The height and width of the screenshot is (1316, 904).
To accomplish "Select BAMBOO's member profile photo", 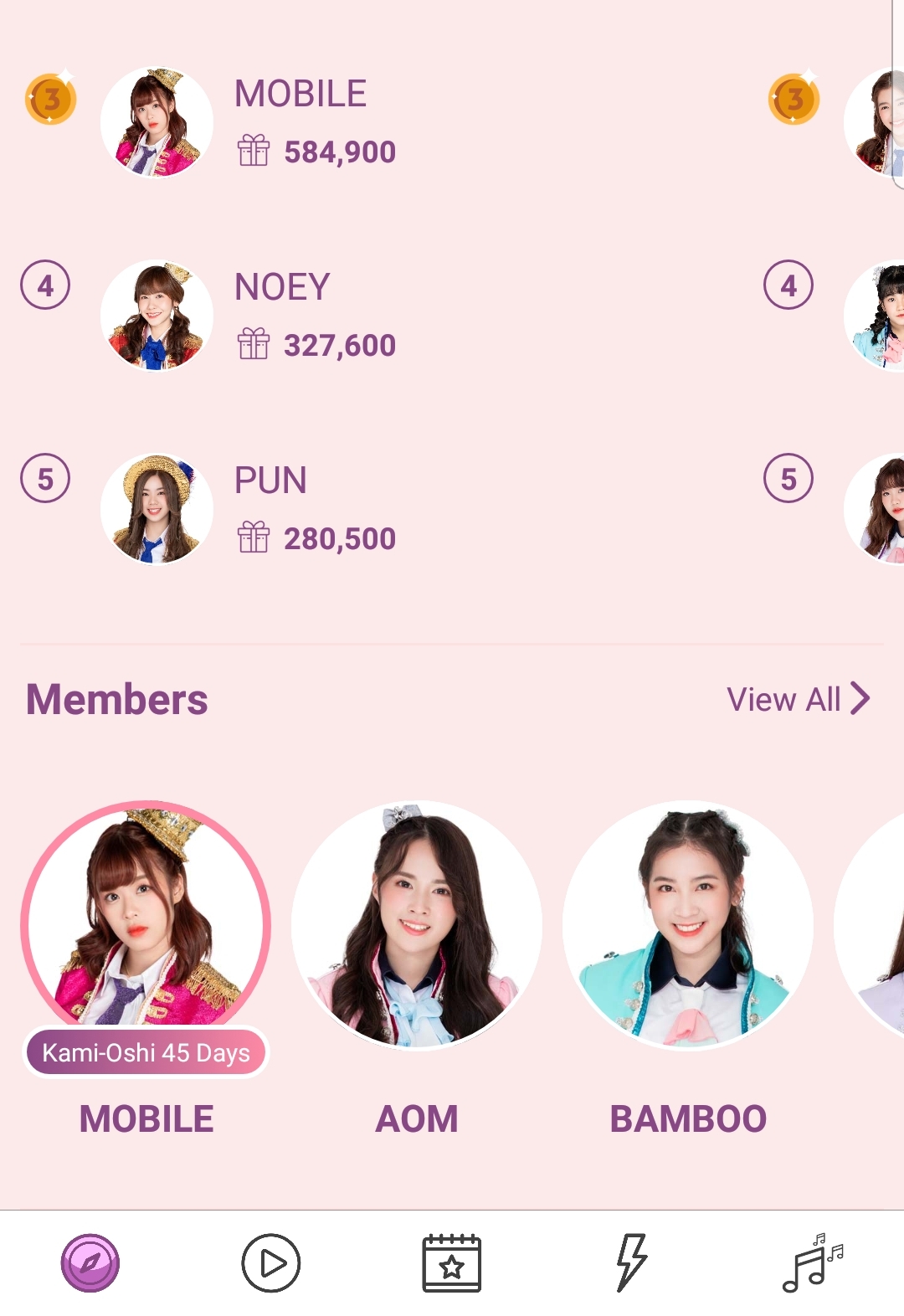I will point(688,926).
